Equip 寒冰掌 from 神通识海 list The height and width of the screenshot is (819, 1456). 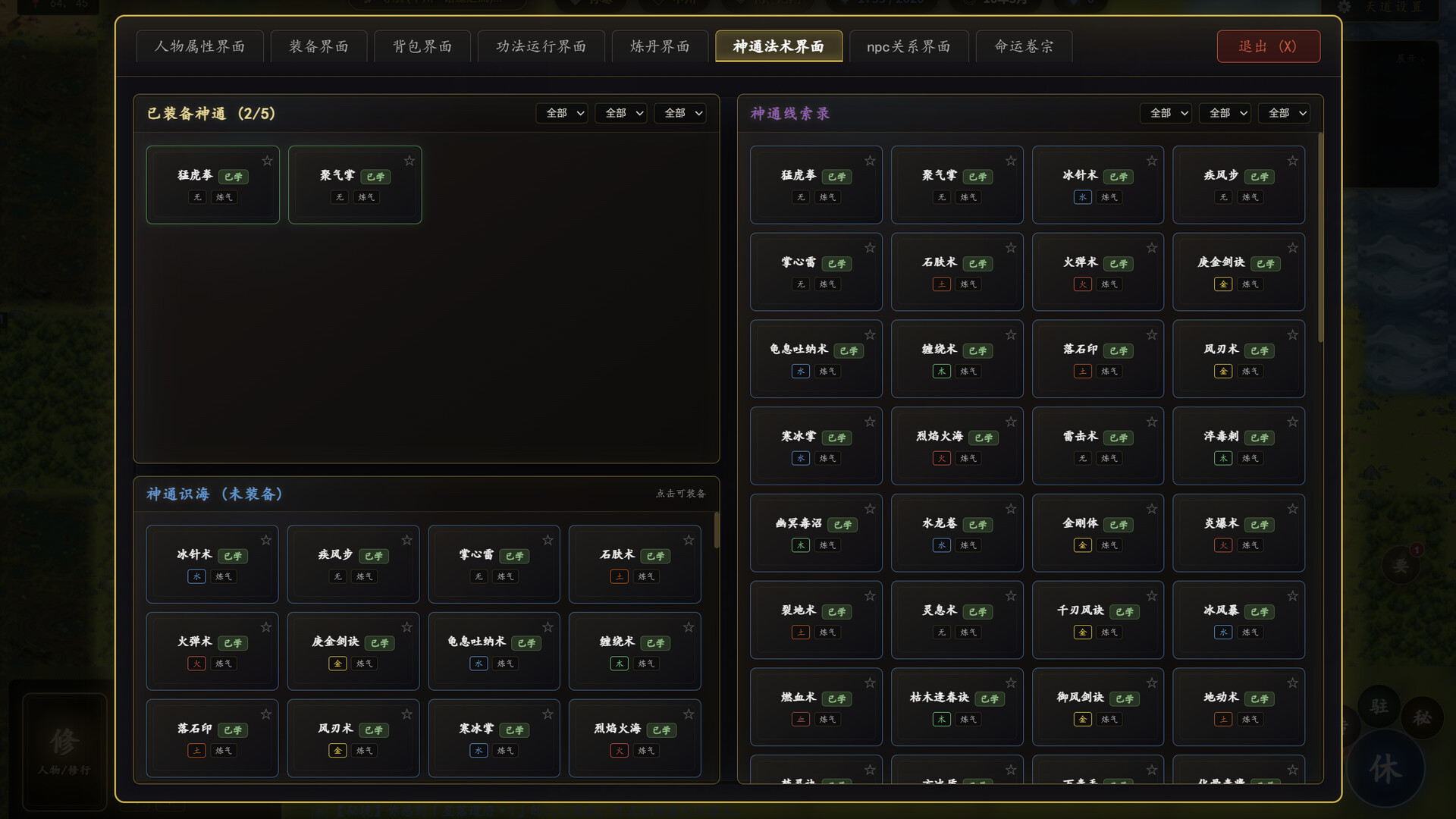[x=494, y=738]
